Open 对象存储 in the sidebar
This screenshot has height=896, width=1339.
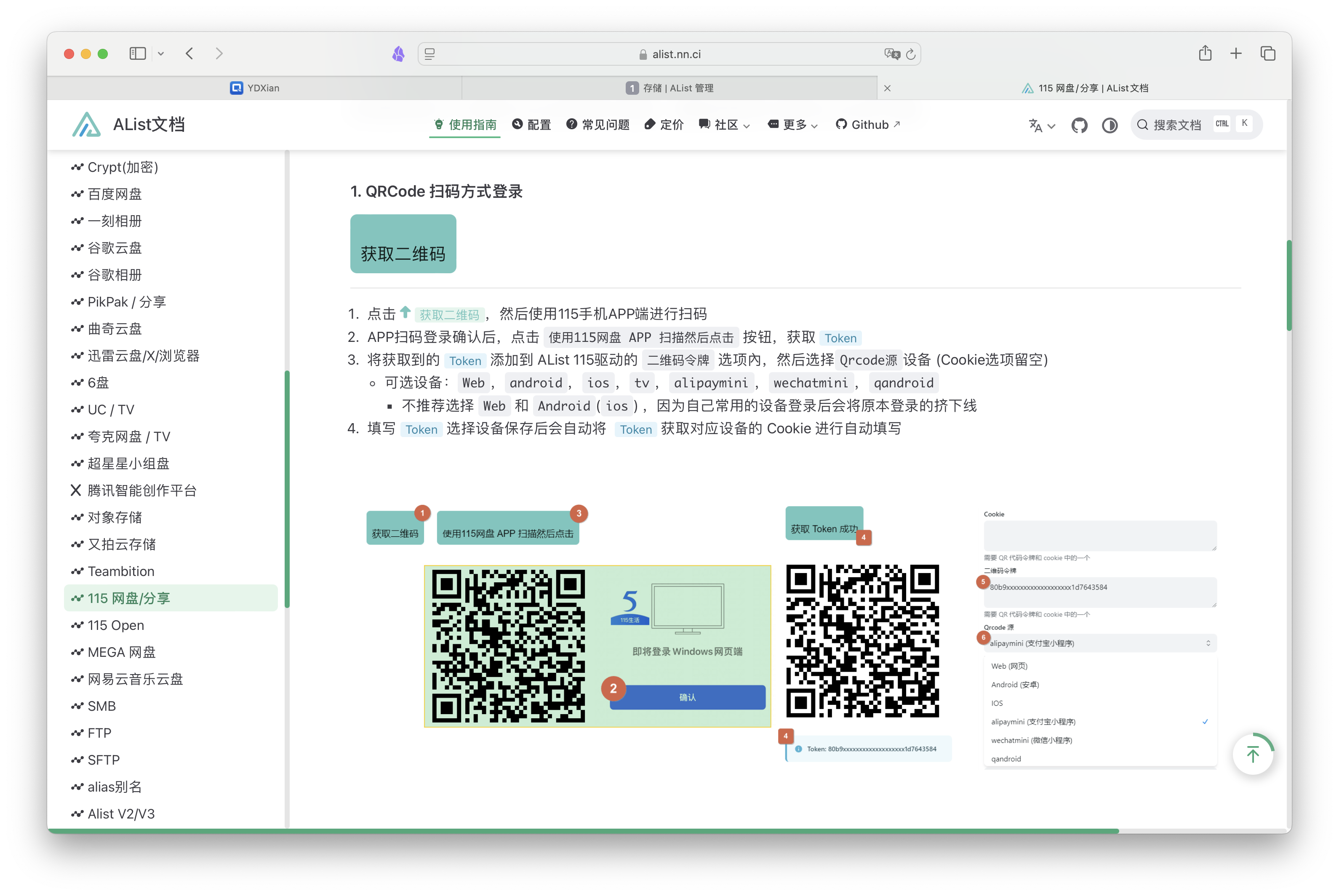tap(170, 517)
